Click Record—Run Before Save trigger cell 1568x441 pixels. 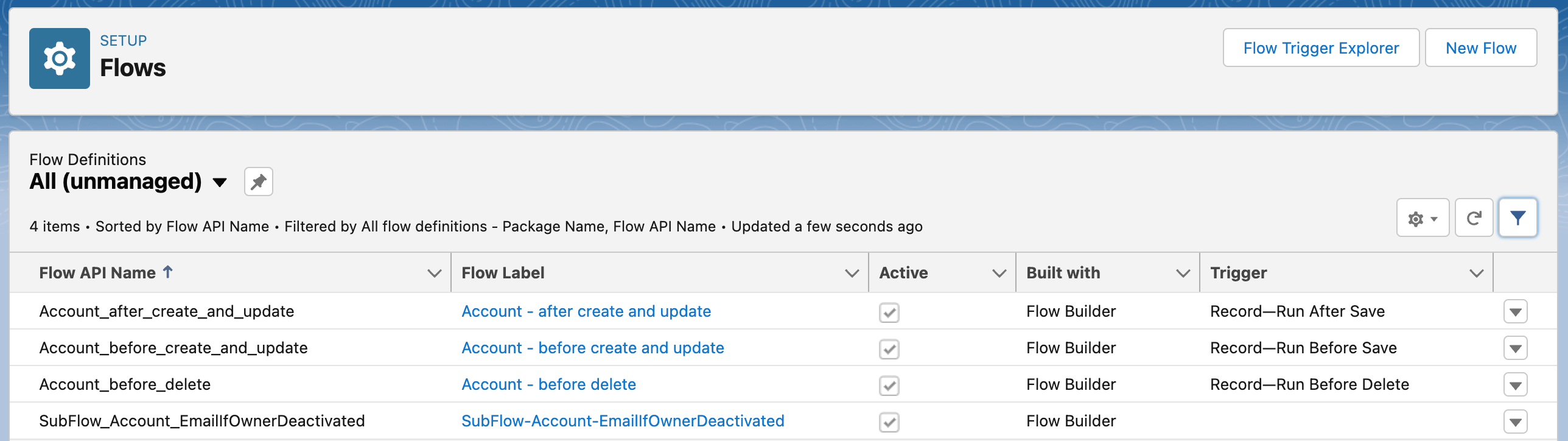coord(1303,348)
